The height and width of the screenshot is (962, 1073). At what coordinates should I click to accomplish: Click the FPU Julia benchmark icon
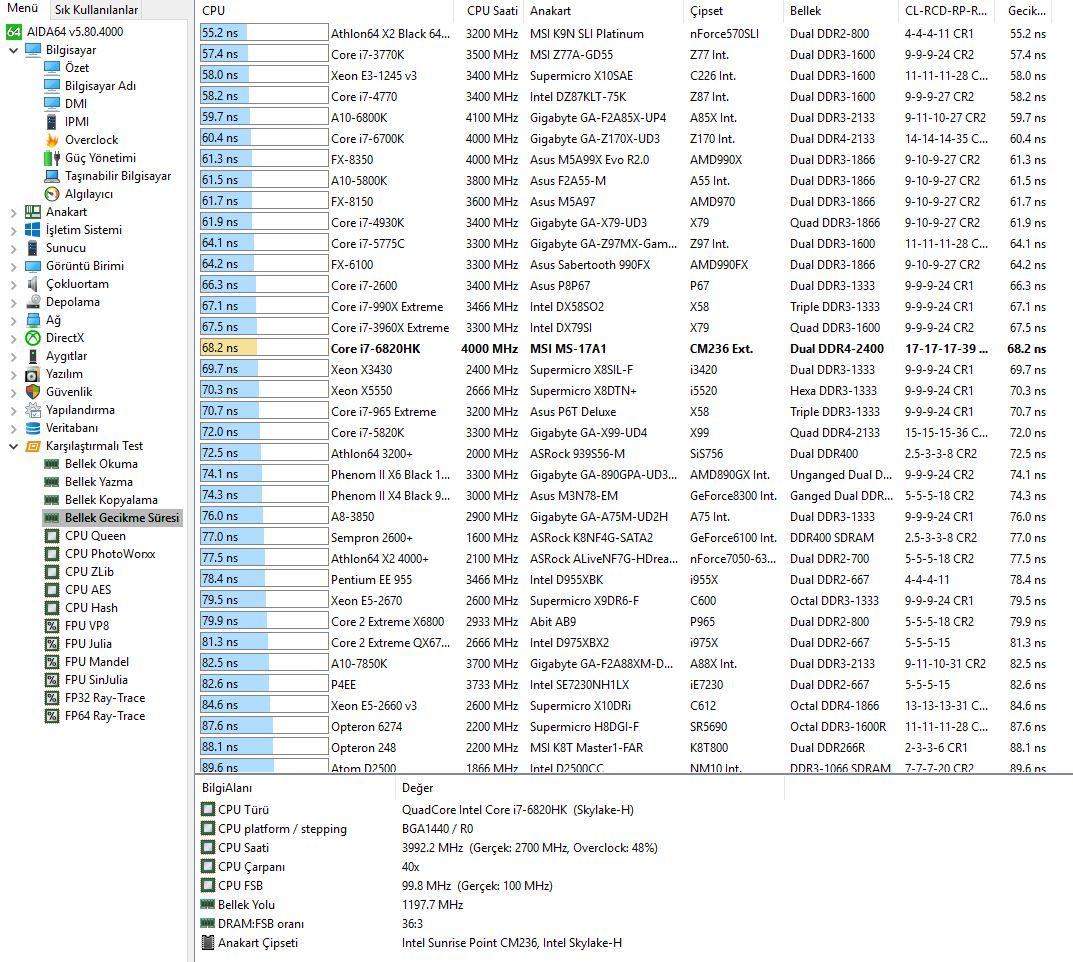(52, 644)
